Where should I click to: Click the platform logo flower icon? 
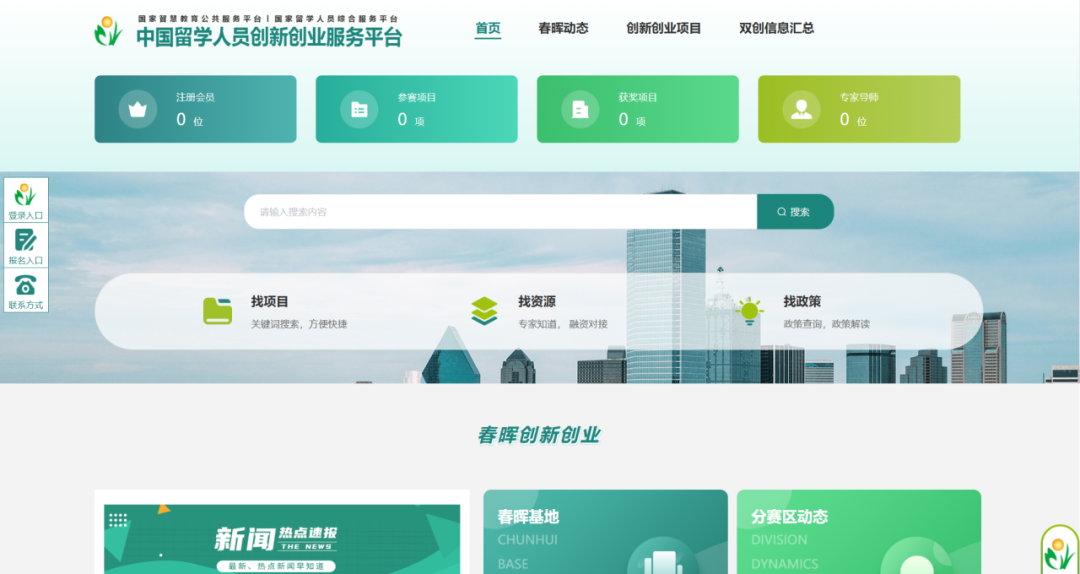coord(108,31)
